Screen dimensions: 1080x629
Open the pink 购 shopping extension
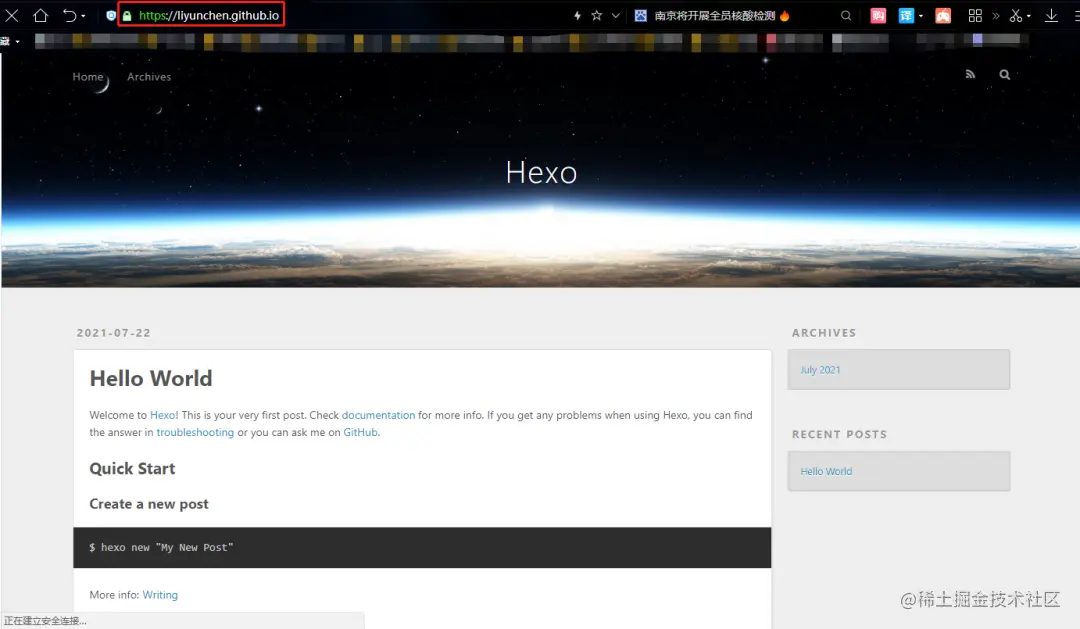878,15
